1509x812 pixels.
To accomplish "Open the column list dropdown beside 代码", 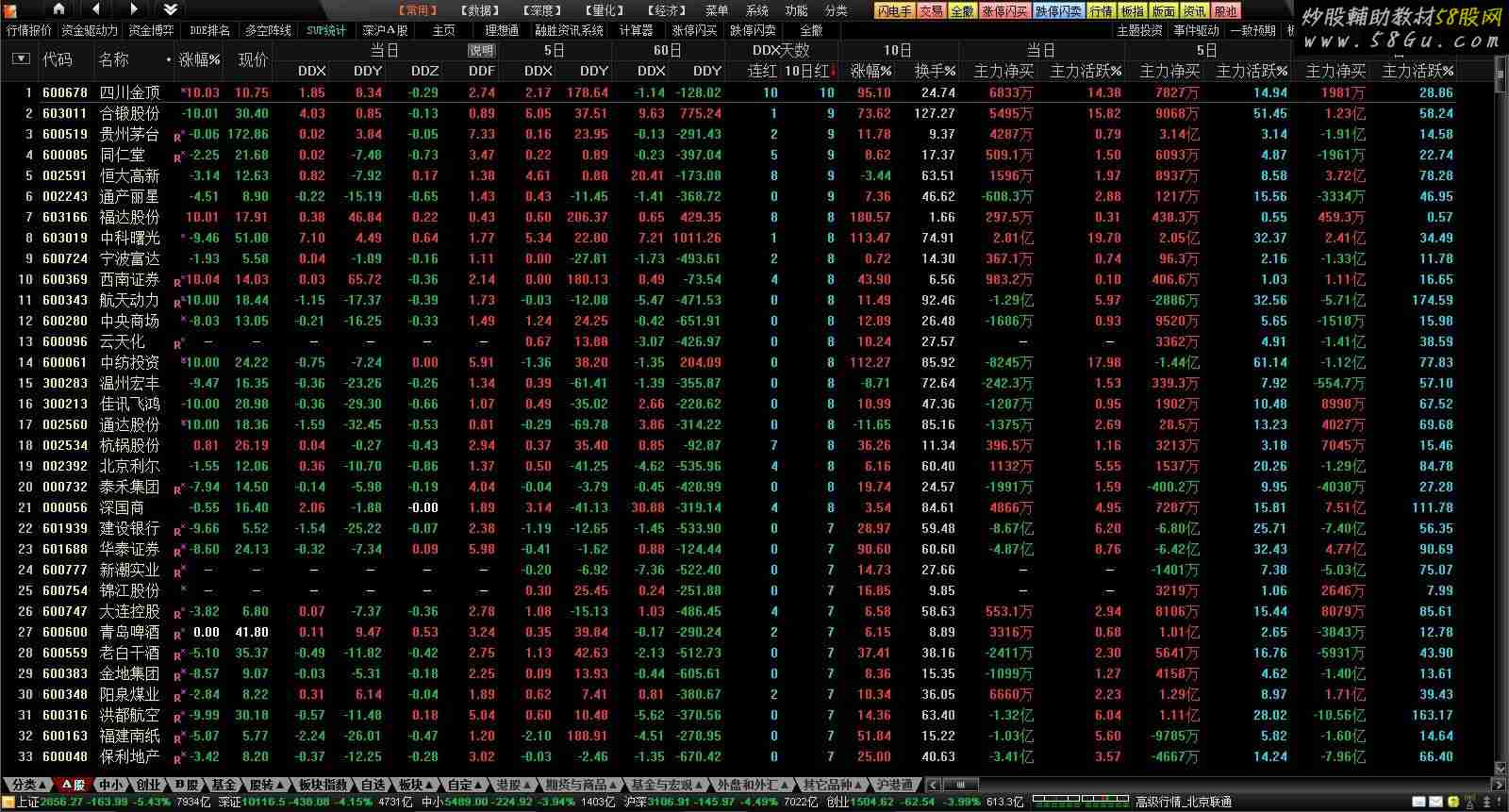I will click(21, 59).
